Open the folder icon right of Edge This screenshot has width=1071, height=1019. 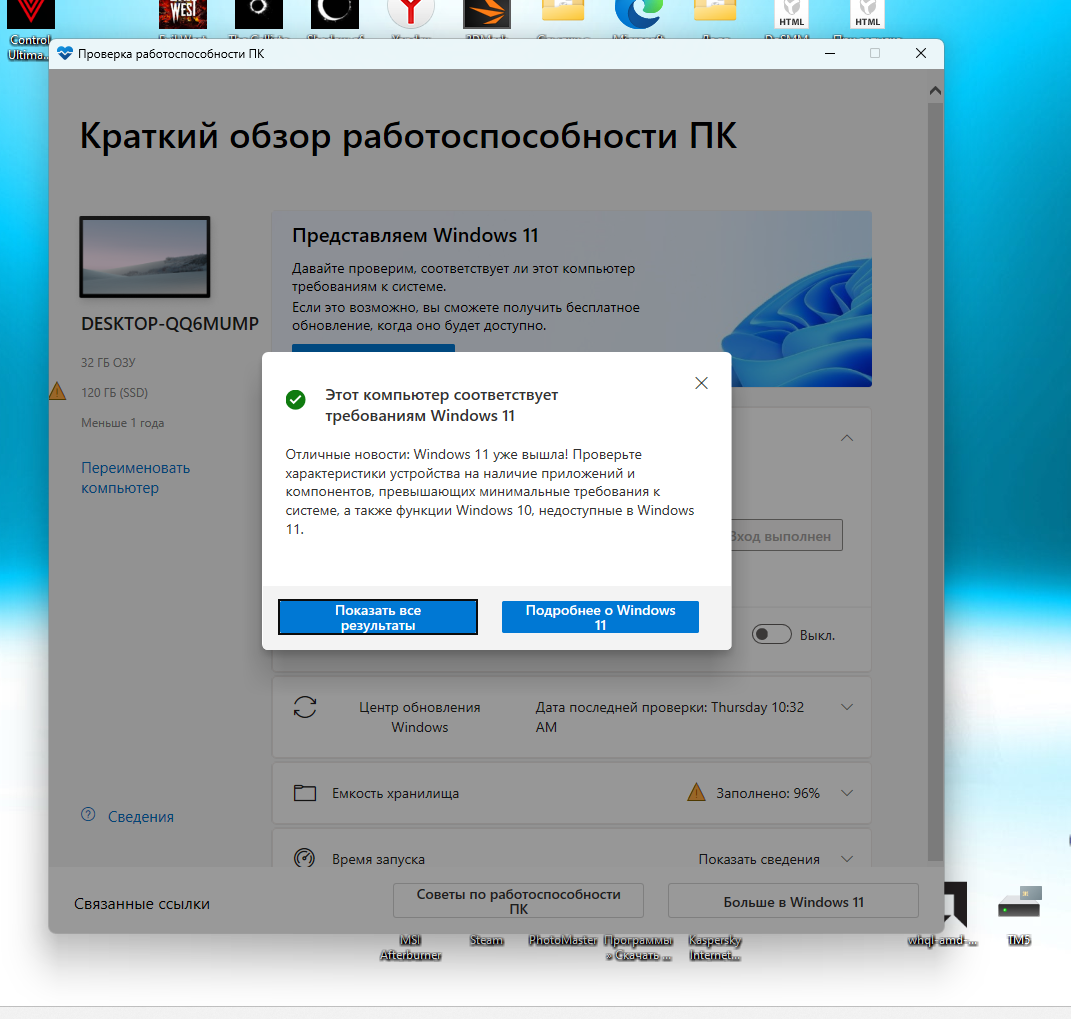[715, 10]
